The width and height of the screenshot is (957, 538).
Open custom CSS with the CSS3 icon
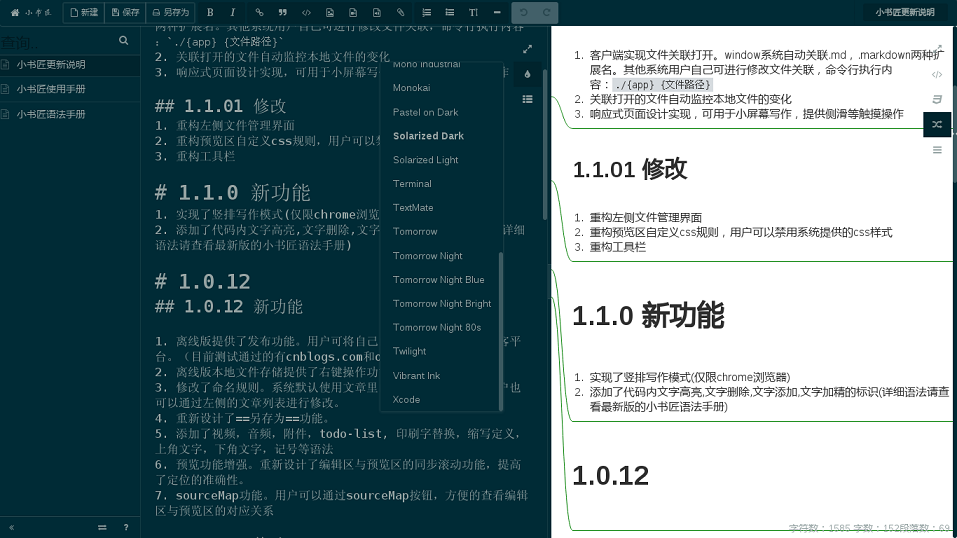[937, 100]
